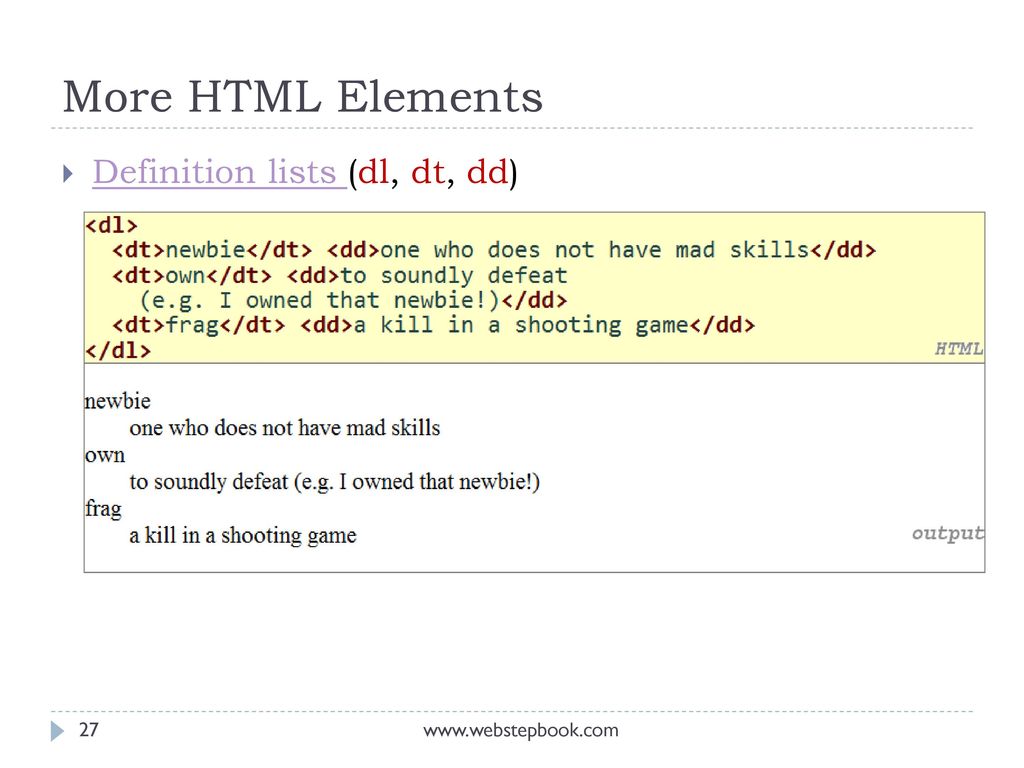Click the slide title 'More HTML Elements'

(x=302, y=97)
